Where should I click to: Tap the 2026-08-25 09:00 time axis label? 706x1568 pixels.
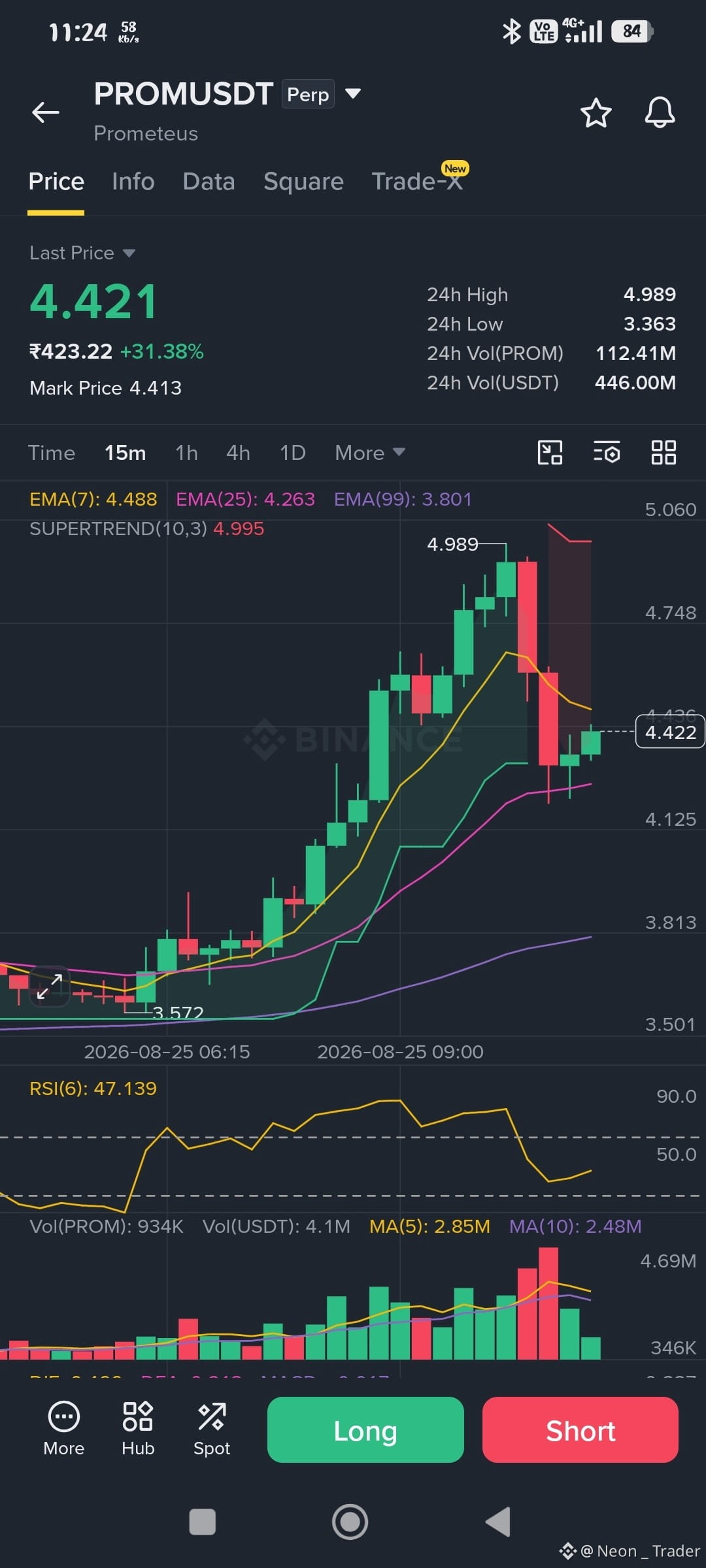(400, 1052)
